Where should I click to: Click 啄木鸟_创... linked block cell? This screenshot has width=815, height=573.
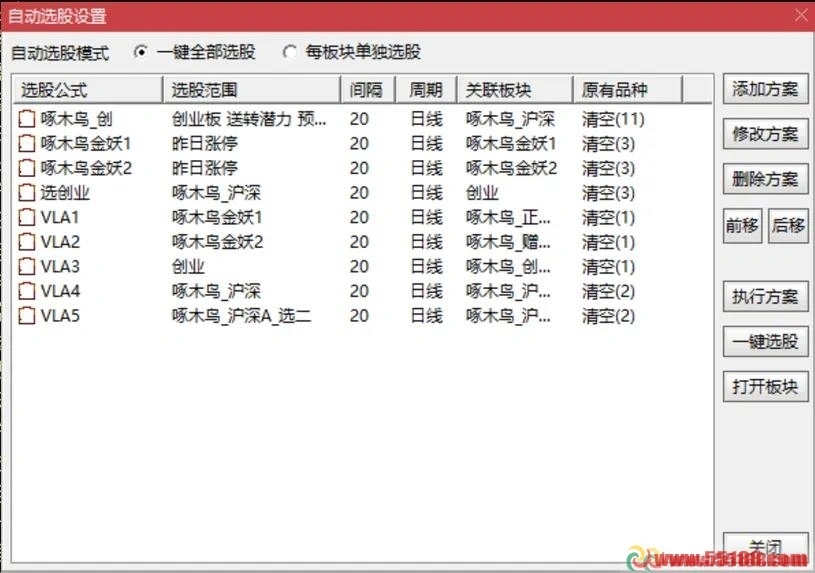508,266
